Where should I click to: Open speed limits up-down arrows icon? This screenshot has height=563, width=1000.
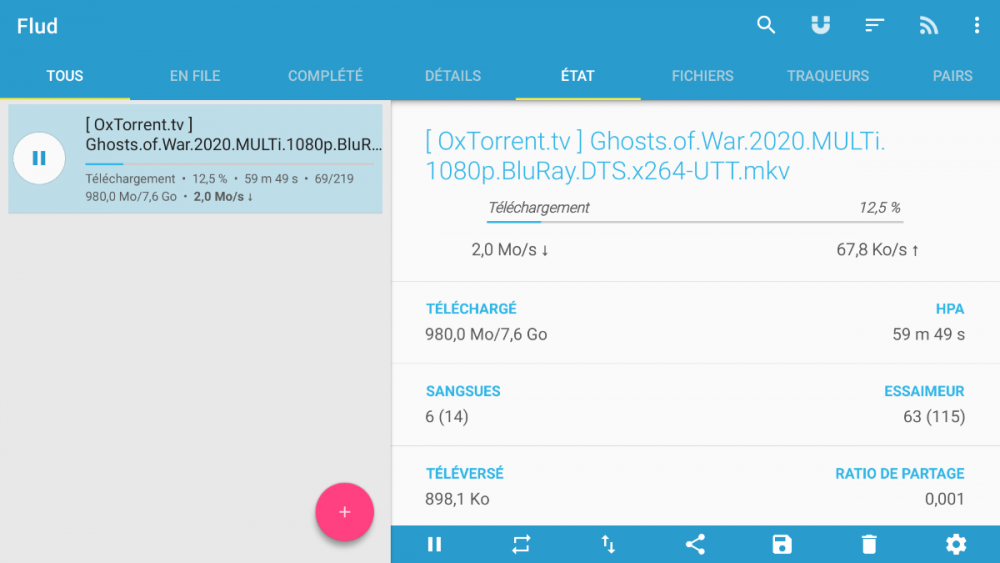pyautogui.click(x=608, y=544)
